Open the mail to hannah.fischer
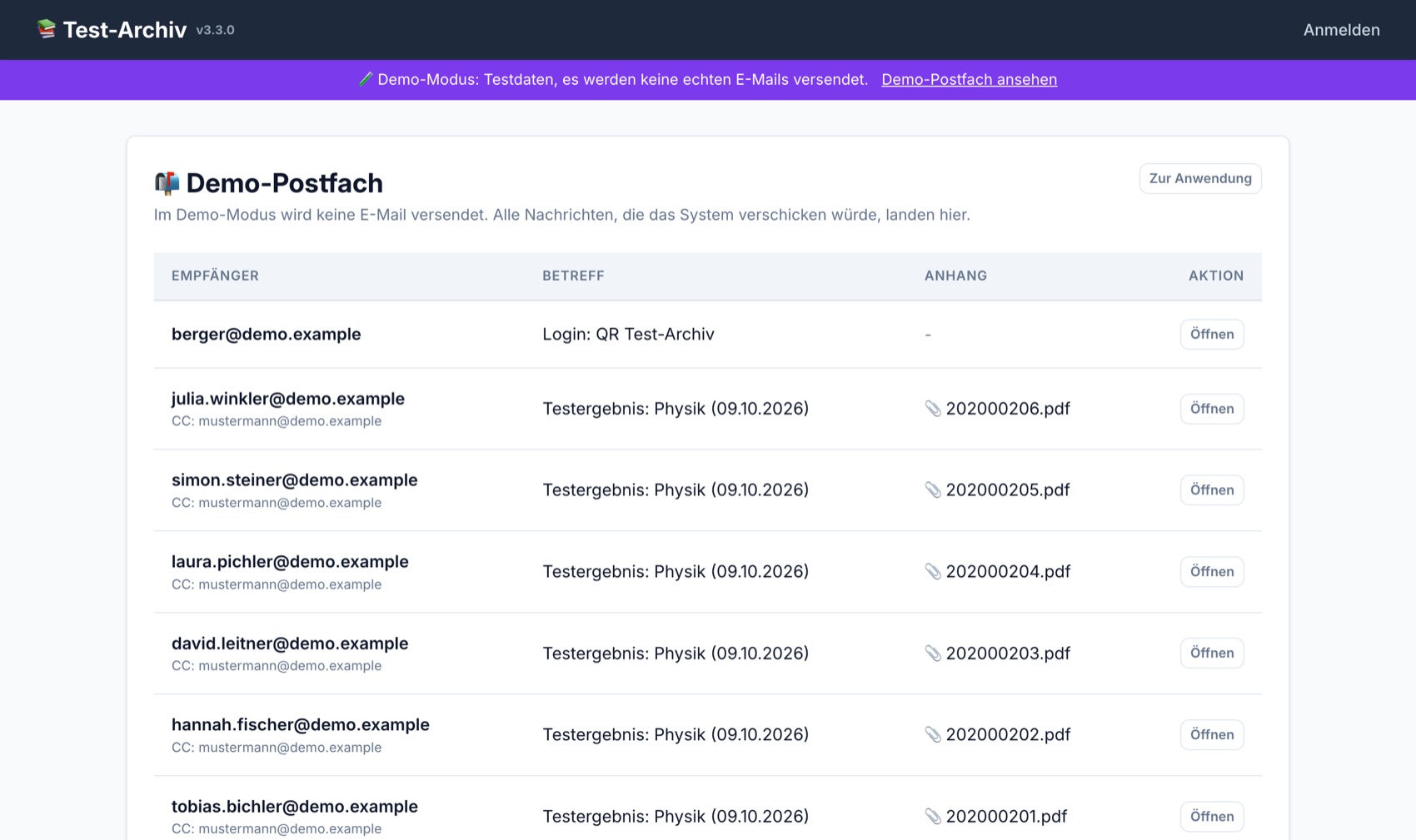 tap(1212, 734)
